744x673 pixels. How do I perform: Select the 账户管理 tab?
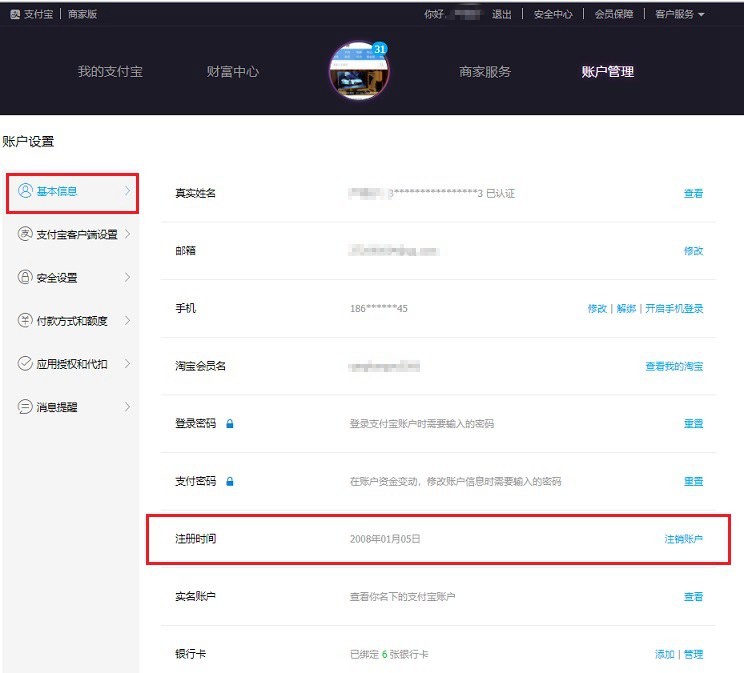tap(608, 72)
